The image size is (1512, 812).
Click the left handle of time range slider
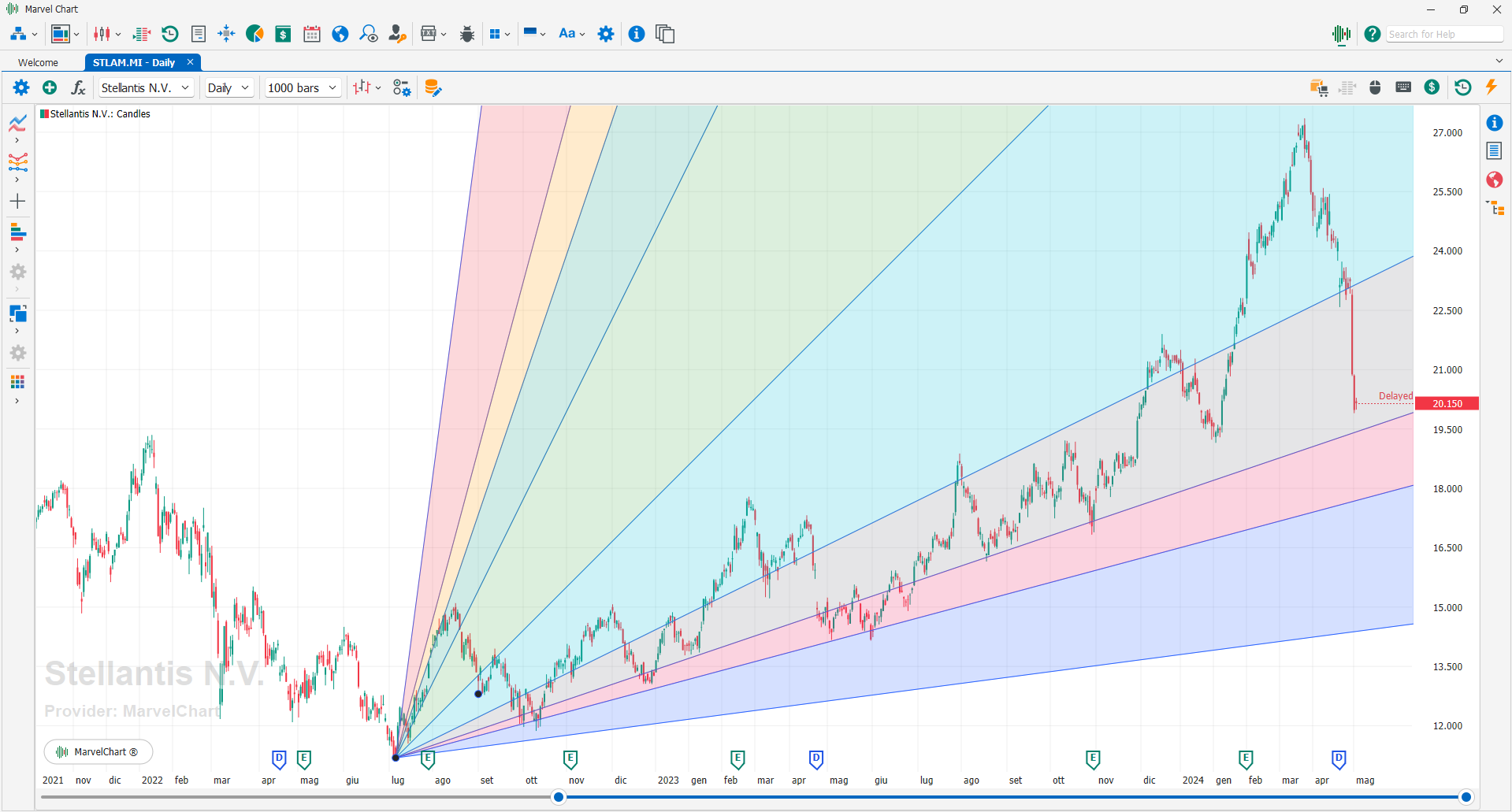559,797
